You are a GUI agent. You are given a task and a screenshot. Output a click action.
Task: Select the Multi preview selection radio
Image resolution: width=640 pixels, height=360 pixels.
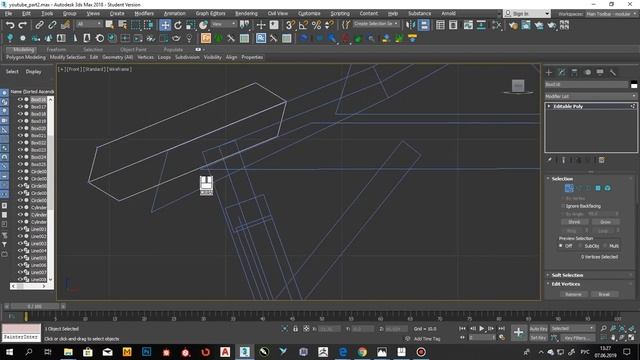click(606, 246)
